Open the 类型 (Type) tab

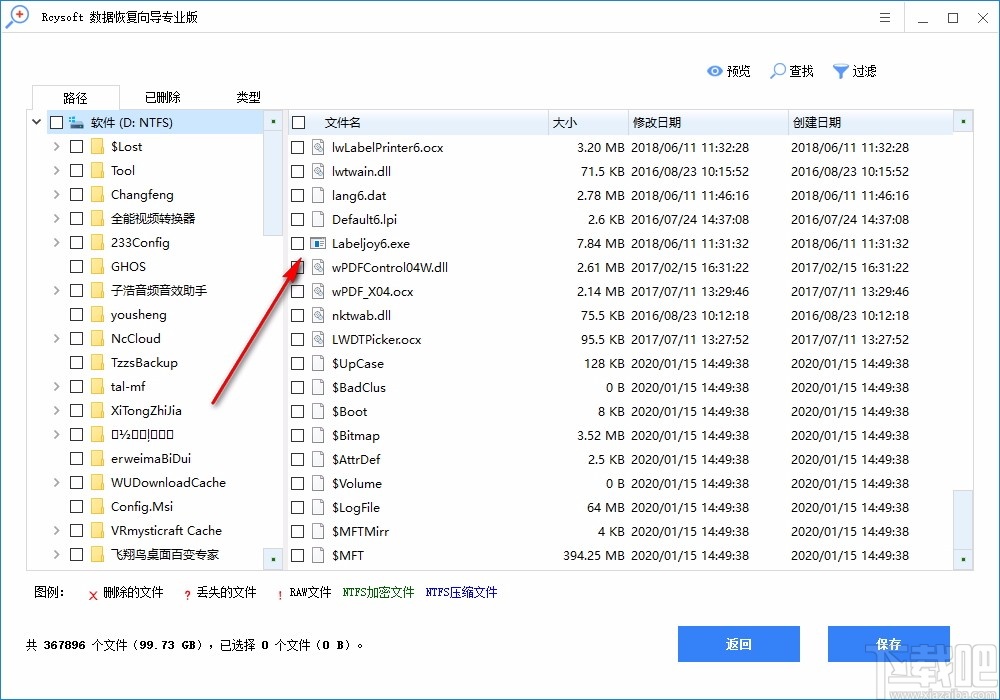click(x=247, y=97)
